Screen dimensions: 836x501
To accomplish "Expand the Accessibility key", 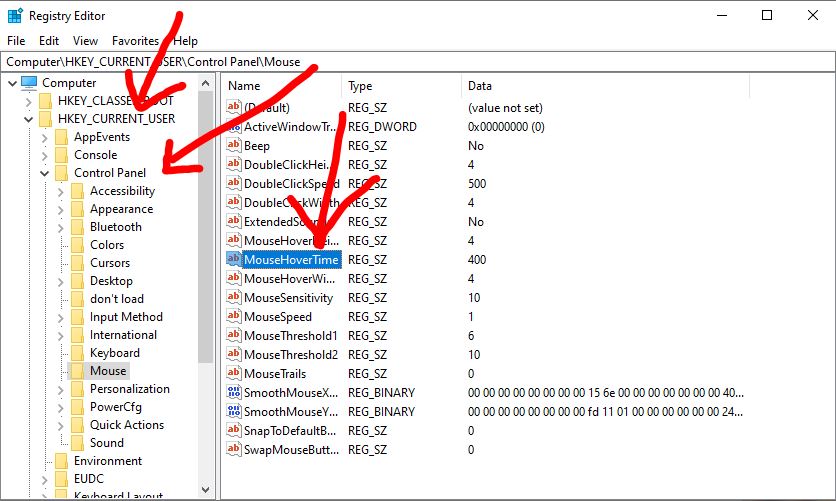I will click(60, 191).
